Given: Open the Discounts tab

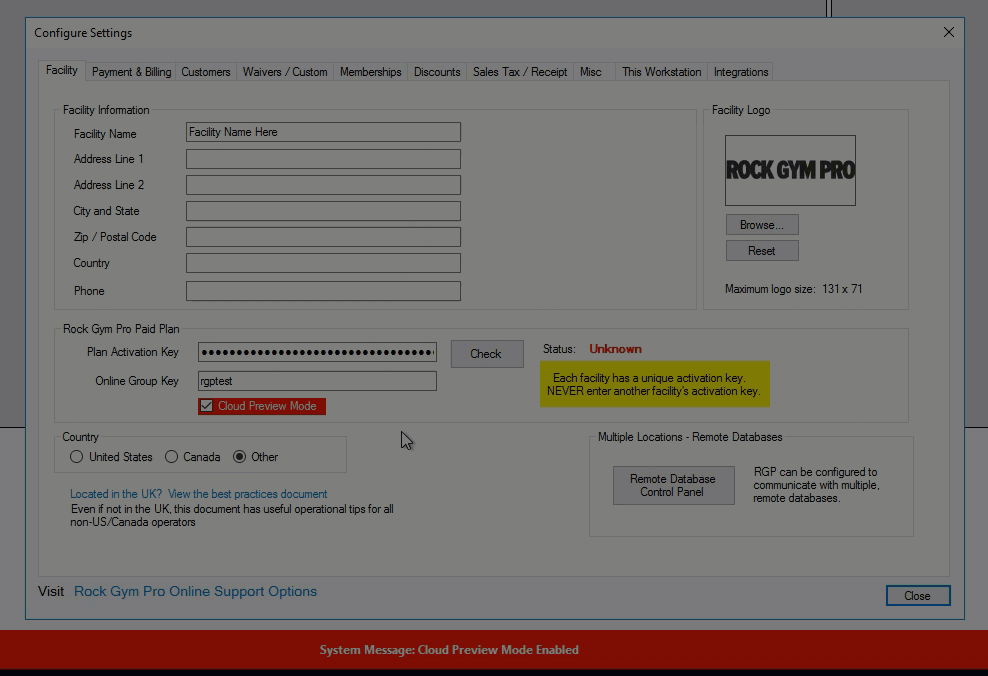Looking at the screenshot, I should (437, 72).
